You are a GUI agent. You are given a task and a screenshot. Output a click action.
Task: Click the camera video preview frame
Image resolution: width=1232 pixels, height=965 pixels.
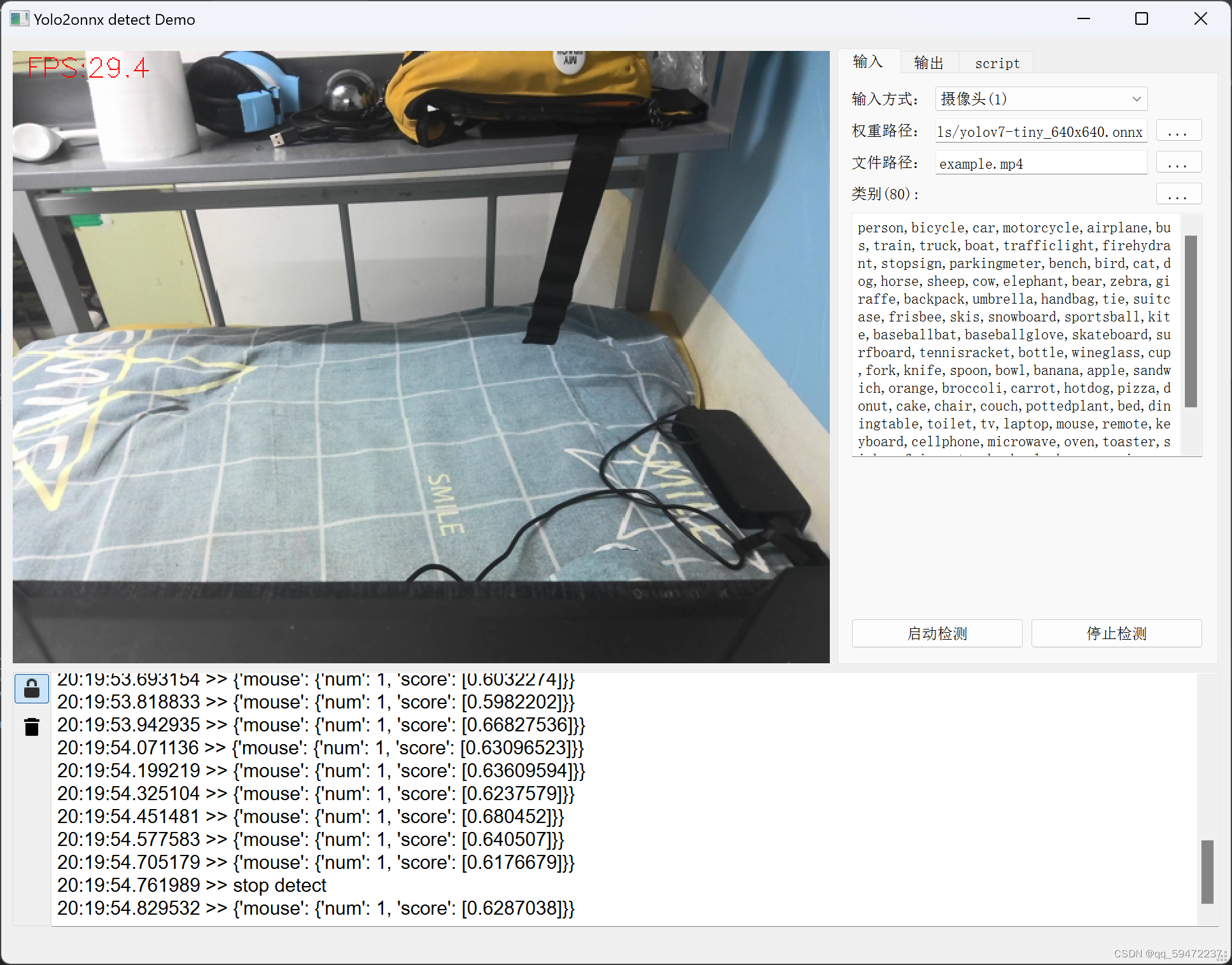tap(421, 356)
